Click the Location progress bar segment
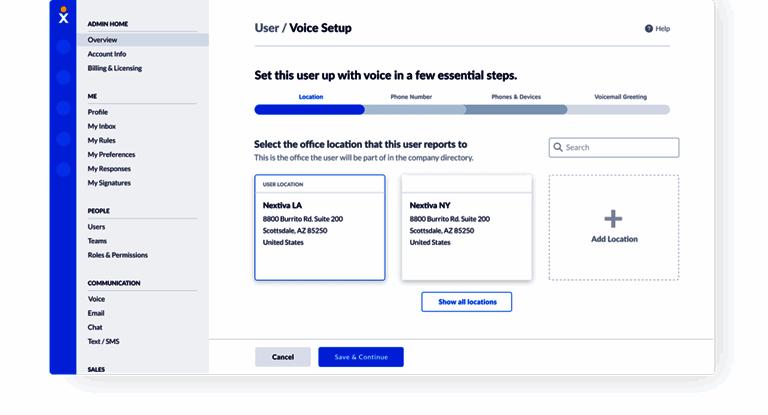The height and width of the screenshot is (415, 768). coord(310,110)
